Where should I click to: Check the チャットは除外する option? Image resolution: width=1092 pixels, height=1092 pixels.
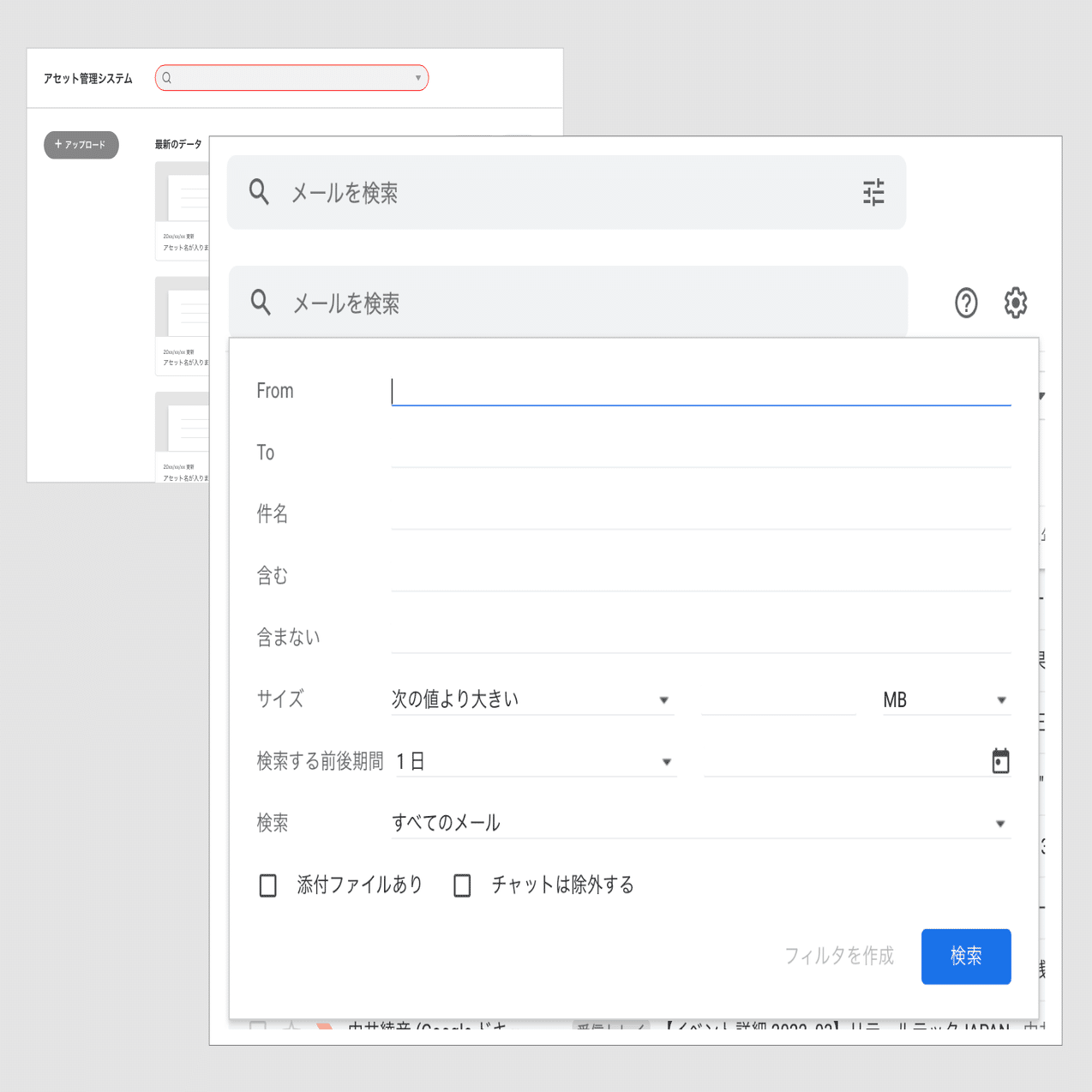[462, 885]
